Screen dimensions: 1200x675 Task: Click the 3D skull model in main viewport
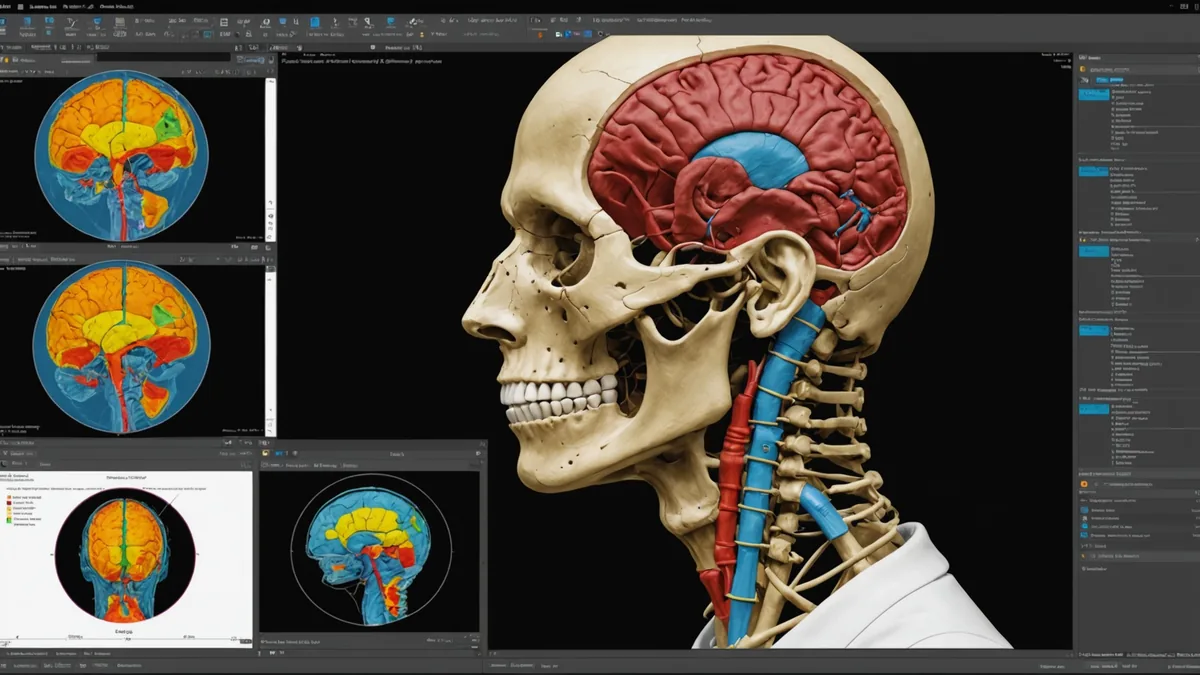point(700,340)
